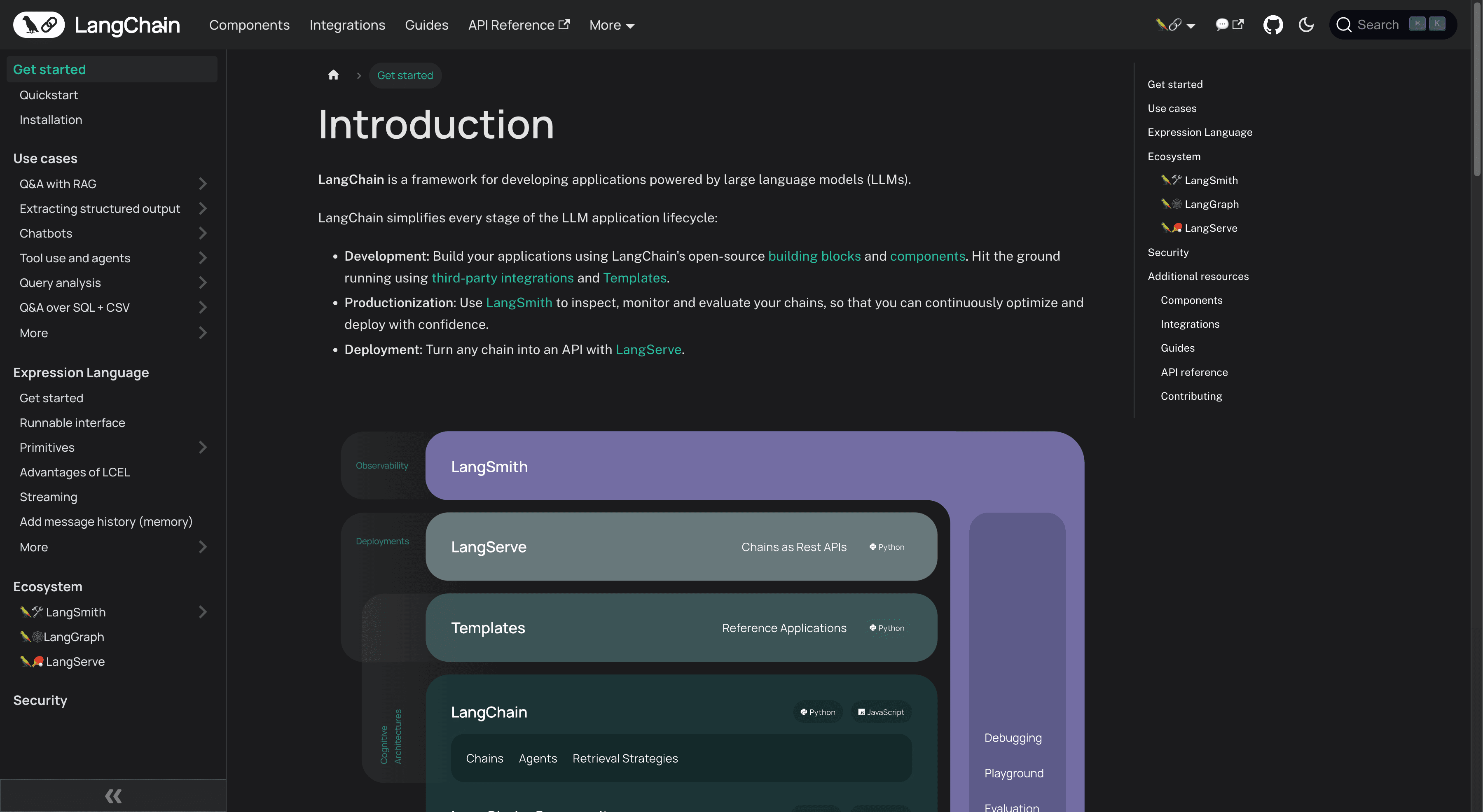Open the parrot-chain ecosystem dropdown in navbar
1483x812 pixels.
click(1176, 25)
